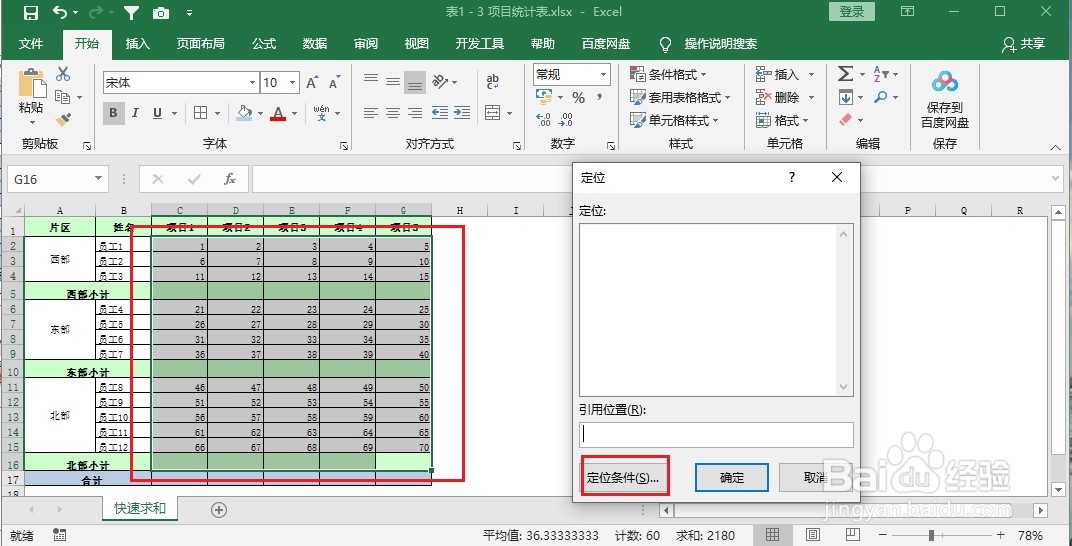Toggle wrap text icon
The image size is (1072, 546).
[x=492, y=82]
